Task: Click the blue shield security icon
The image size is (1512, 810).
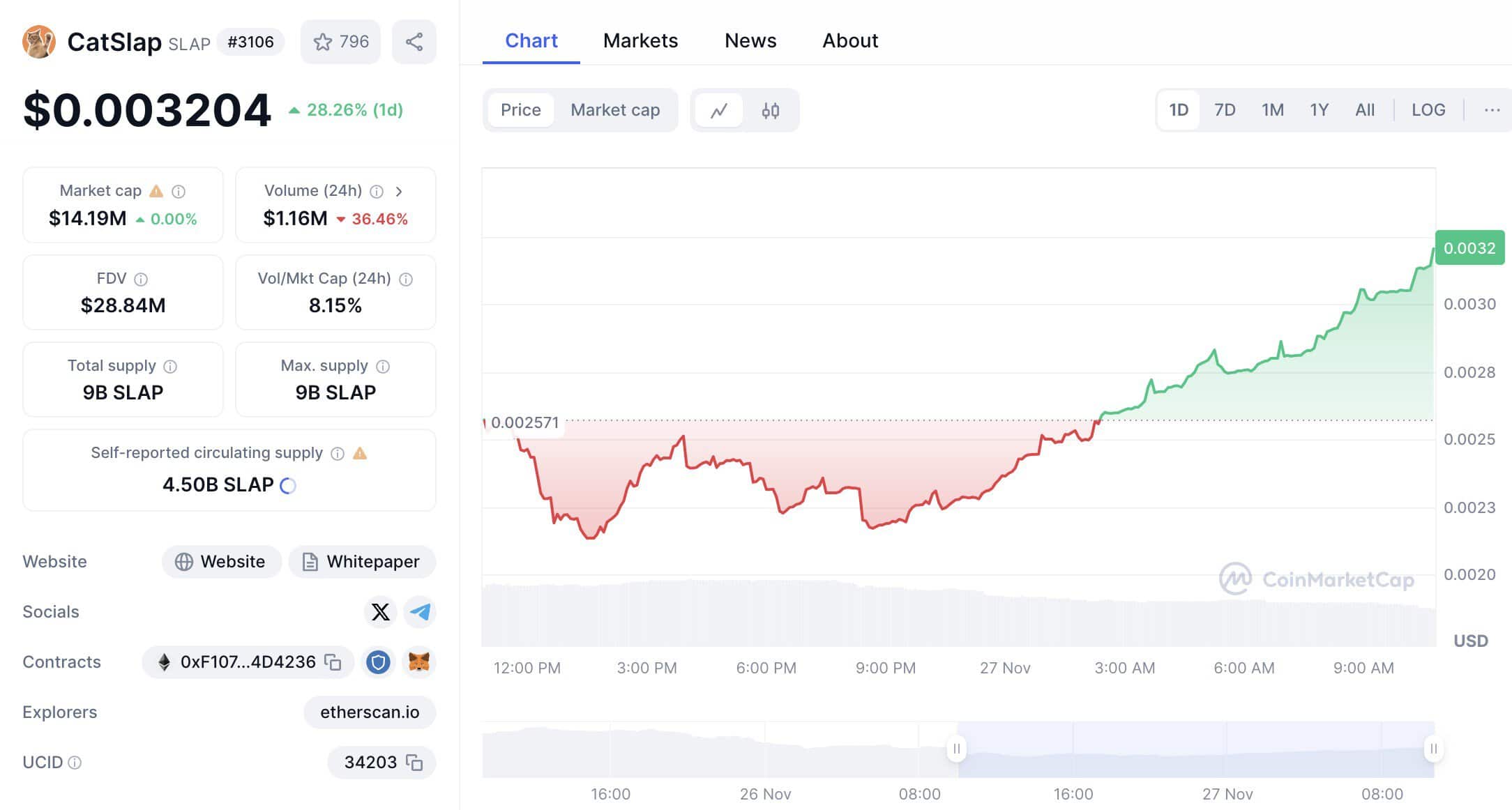Action: (379, 662)
